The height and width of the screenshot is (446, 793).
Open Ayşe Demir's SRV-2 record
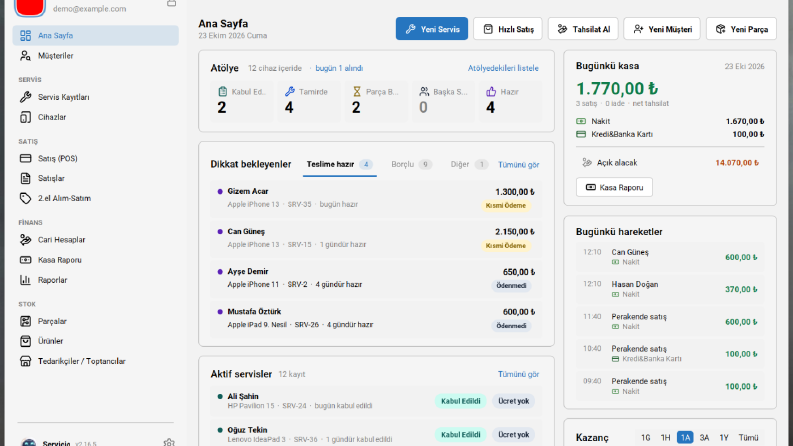coord(376,278)
